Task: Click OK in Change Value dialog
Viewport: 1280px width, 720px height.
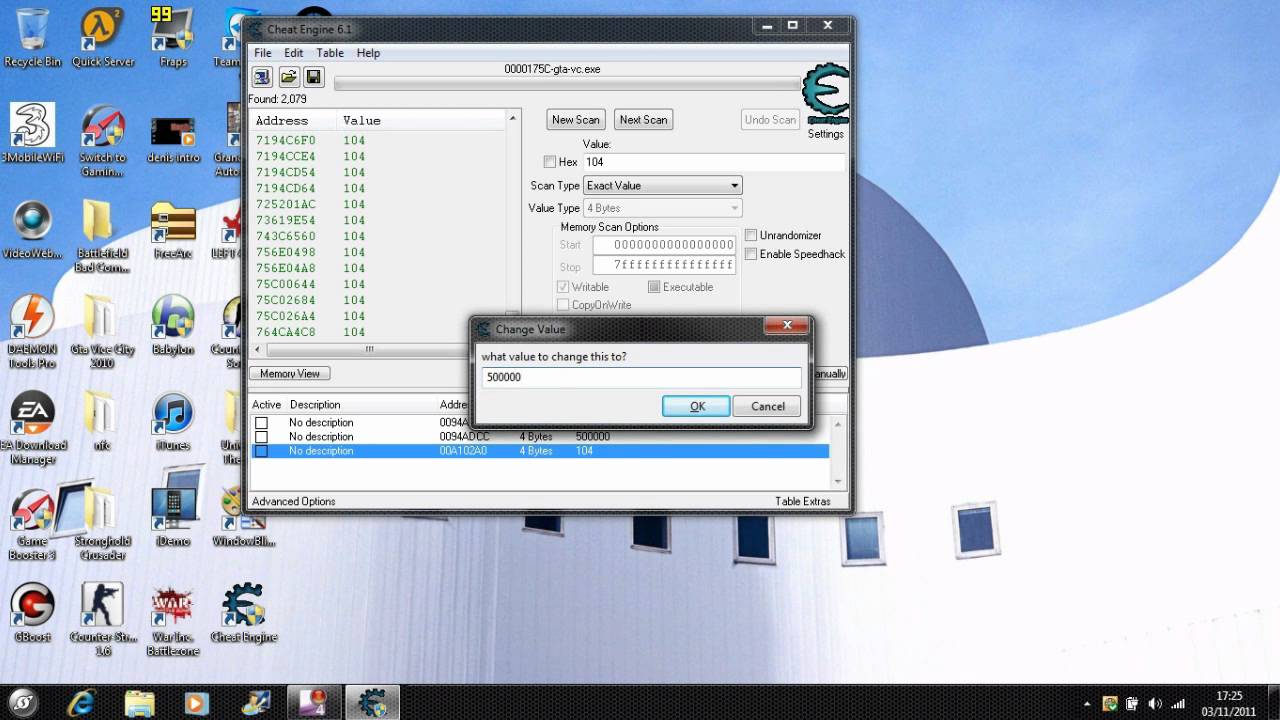Action: (696, 406)
